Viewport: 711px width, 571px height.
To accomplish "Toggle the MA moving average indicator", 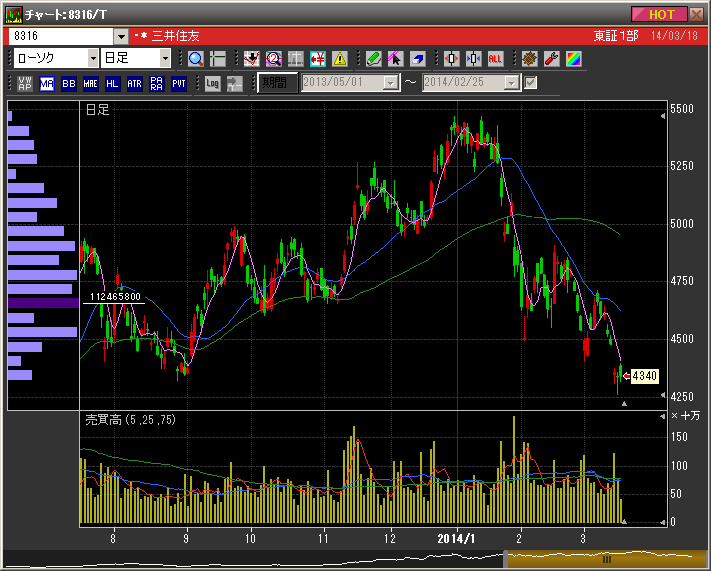I will (x=47, y=83).
